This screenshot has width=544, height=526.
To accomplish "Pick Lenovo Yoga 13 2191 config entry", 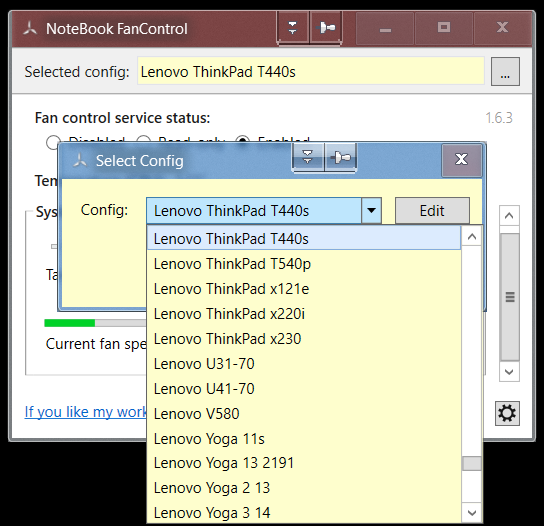I will click(304, 463).
